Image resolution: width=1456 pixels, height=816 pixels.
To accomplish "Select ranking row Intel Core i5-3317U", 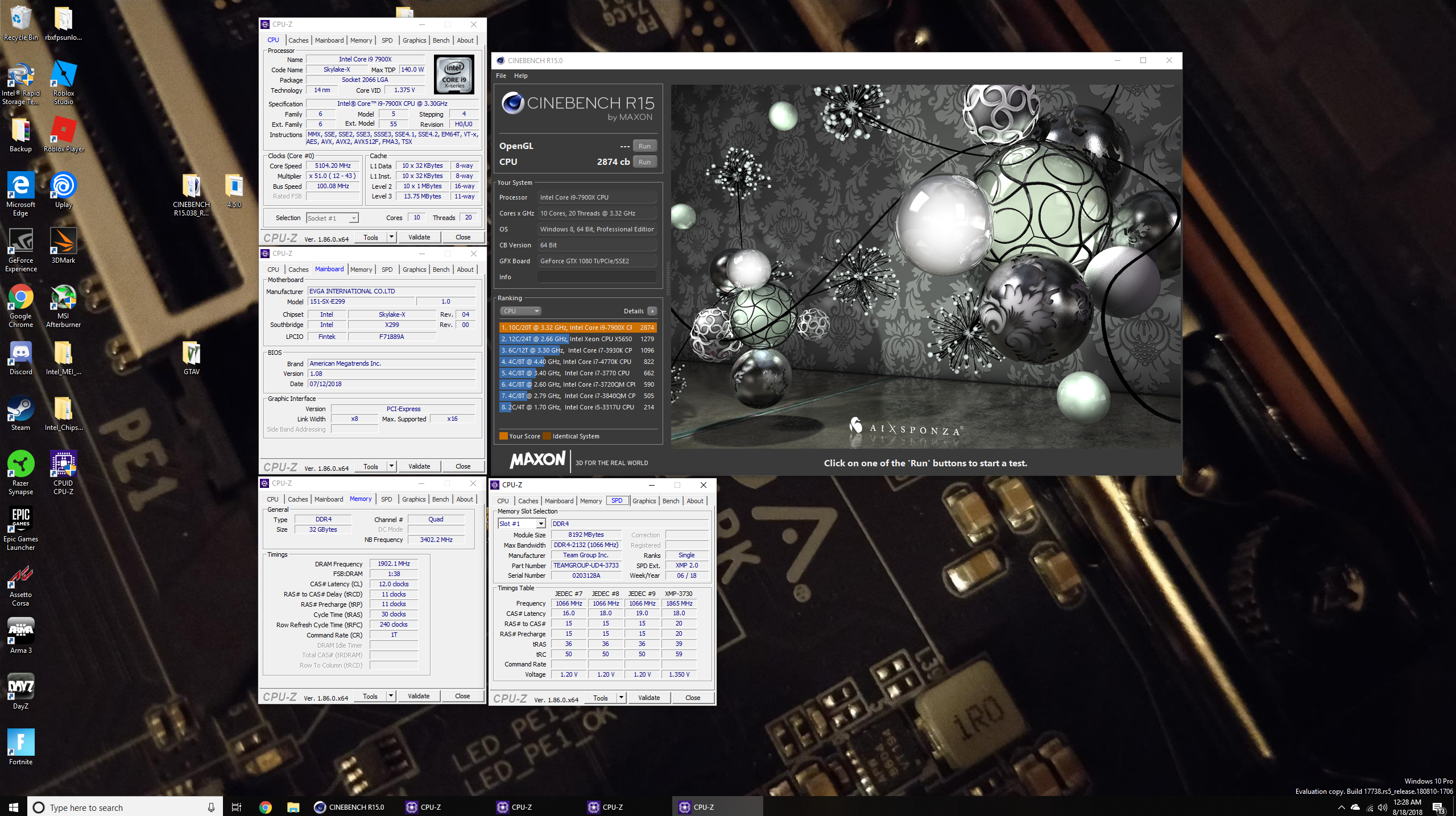I will 578,407.
